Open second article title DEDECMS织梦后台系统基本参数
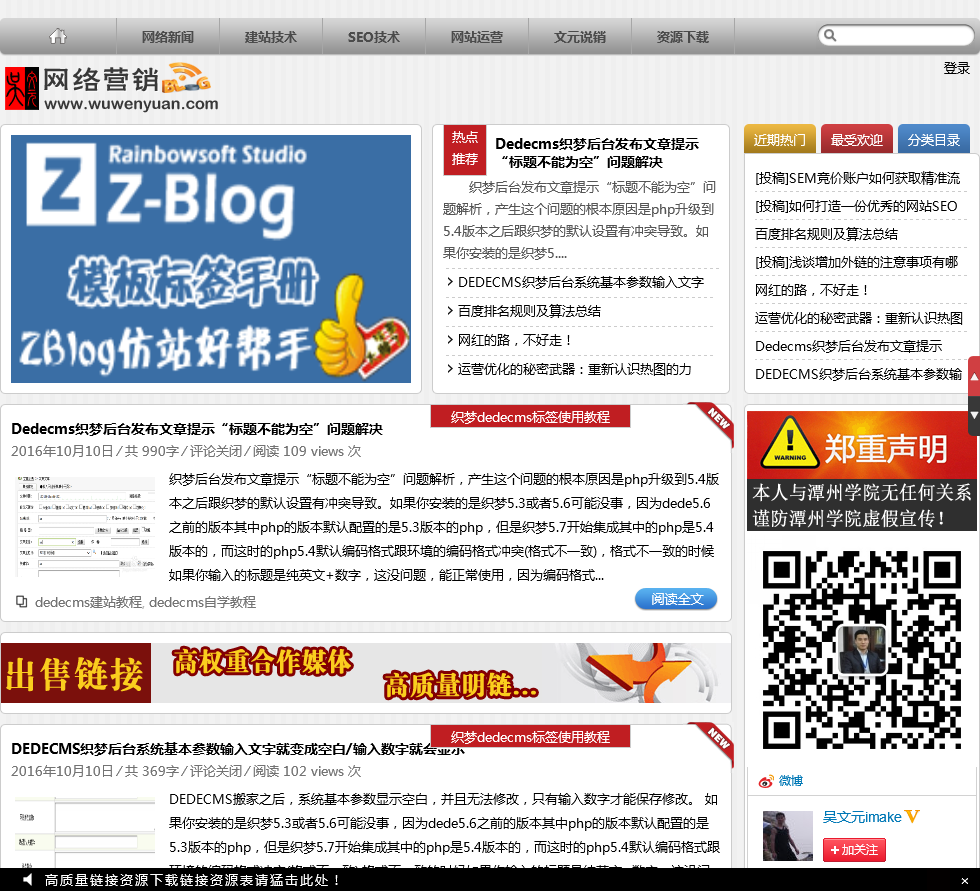 [238, 749]
